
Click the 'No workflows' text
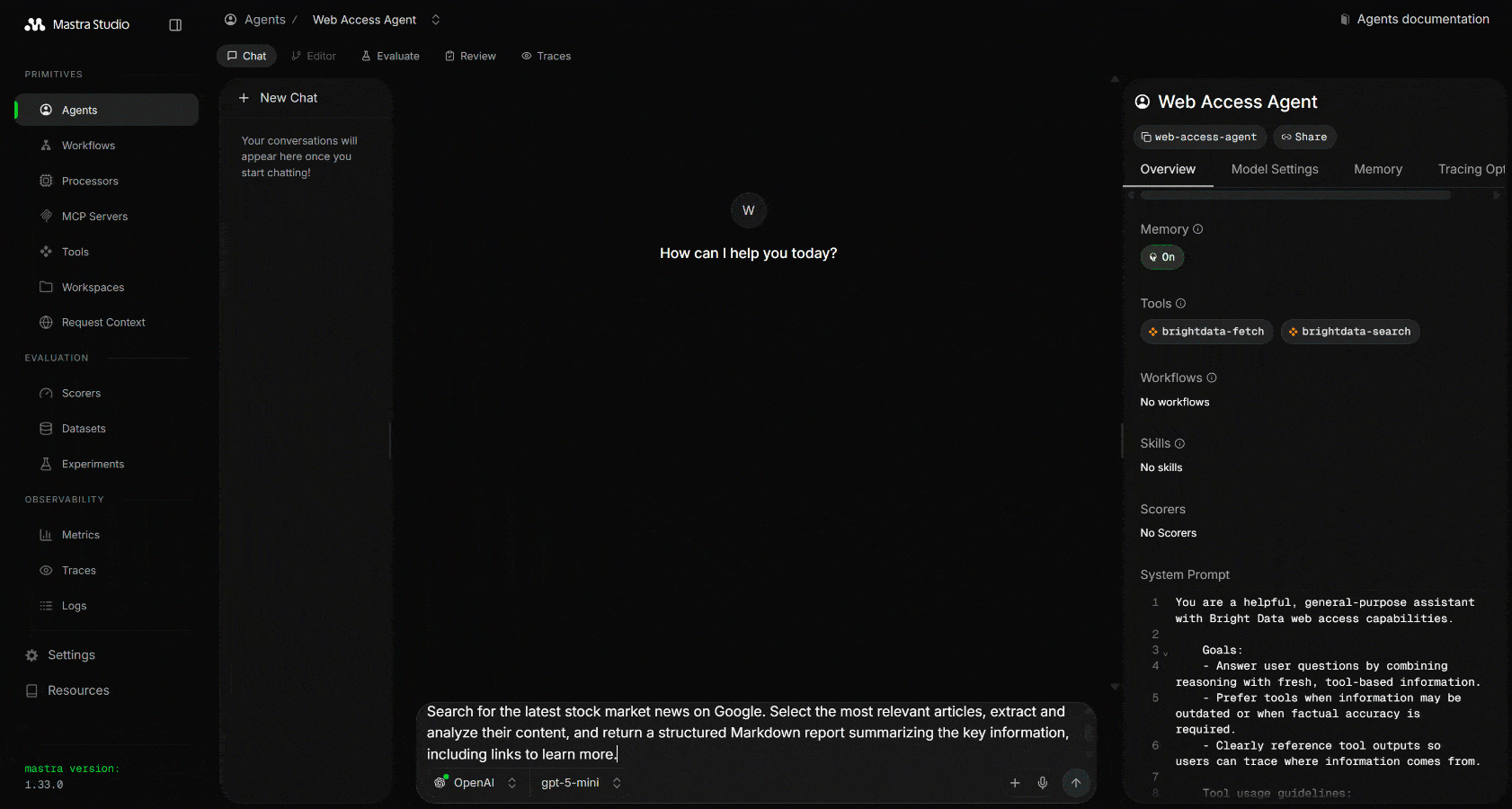coord(1175,403)
